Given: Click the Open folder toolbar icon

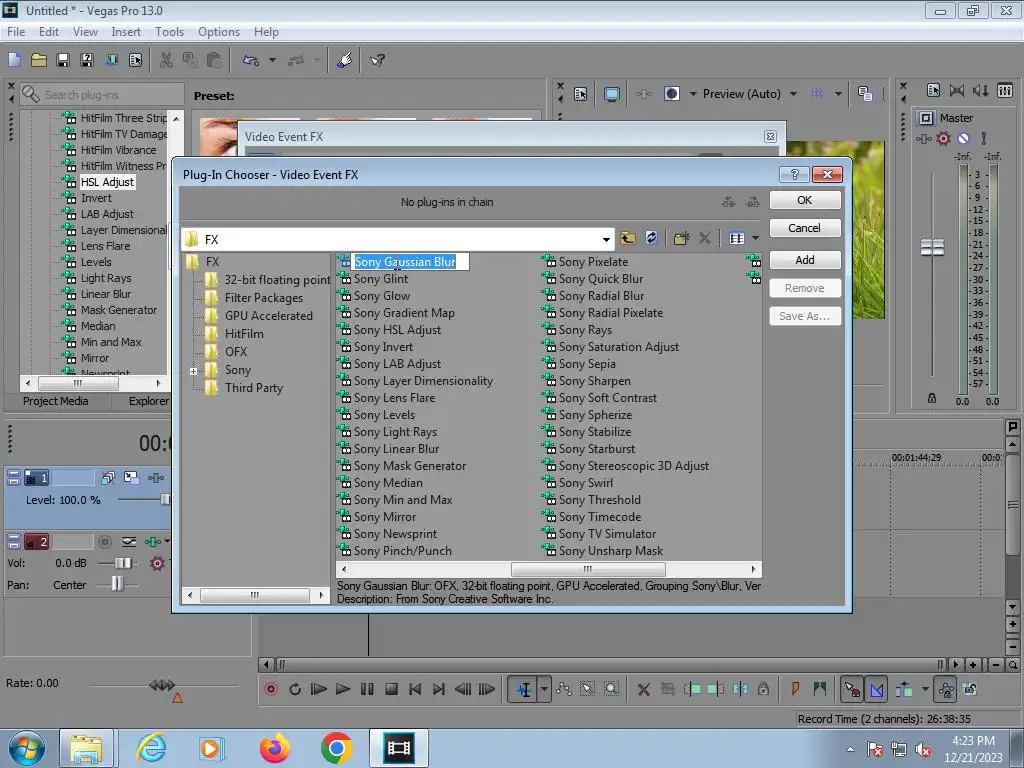Looking at the screenshot, I should click(x=39, y=60).
